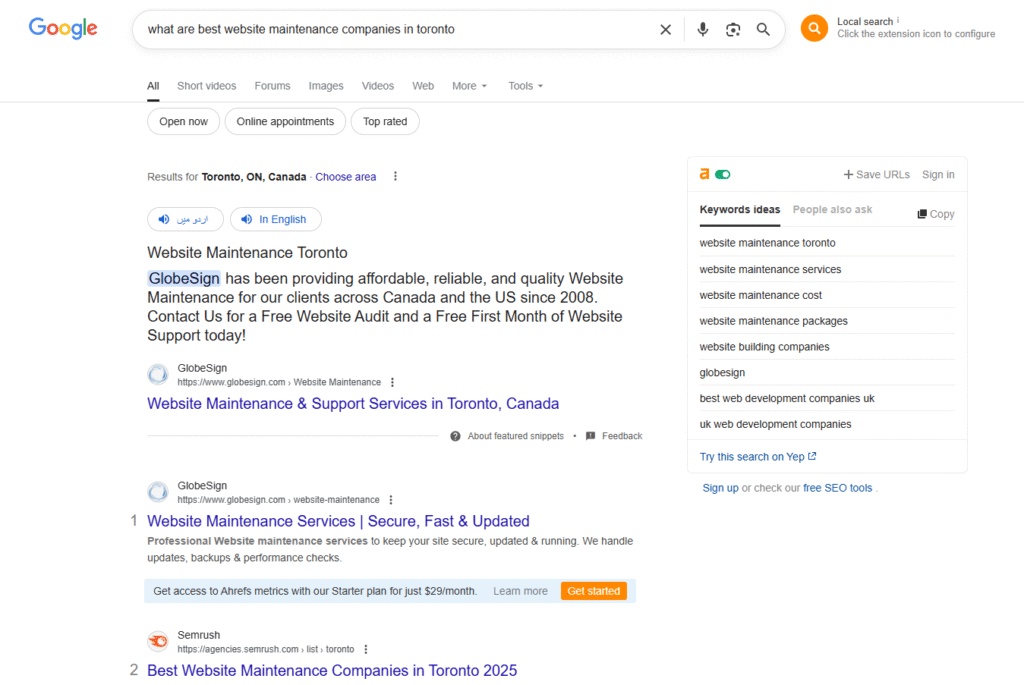Open the Tools dropdown

tap(525, 86)
